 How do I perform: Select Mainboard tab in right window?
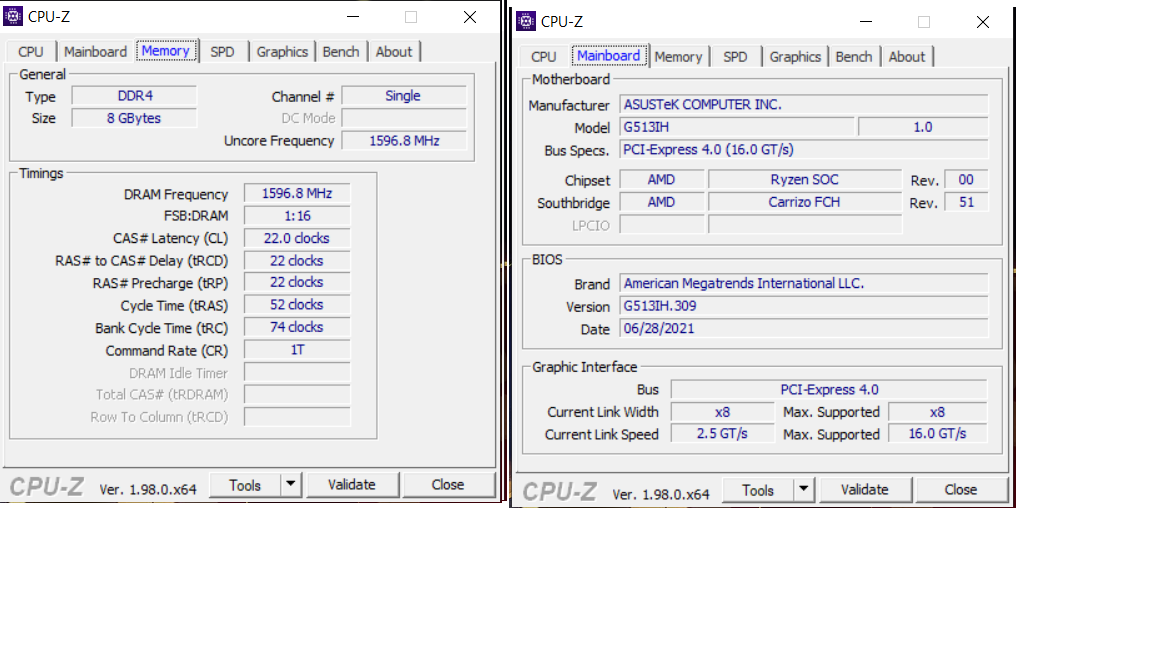608,56
